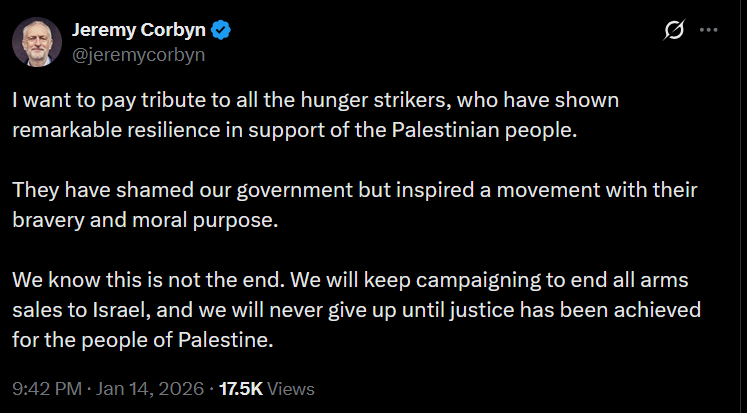747x413 pixels.
Task: Click the @jeremycorbyn handle
Action: (x=139, y=54)
